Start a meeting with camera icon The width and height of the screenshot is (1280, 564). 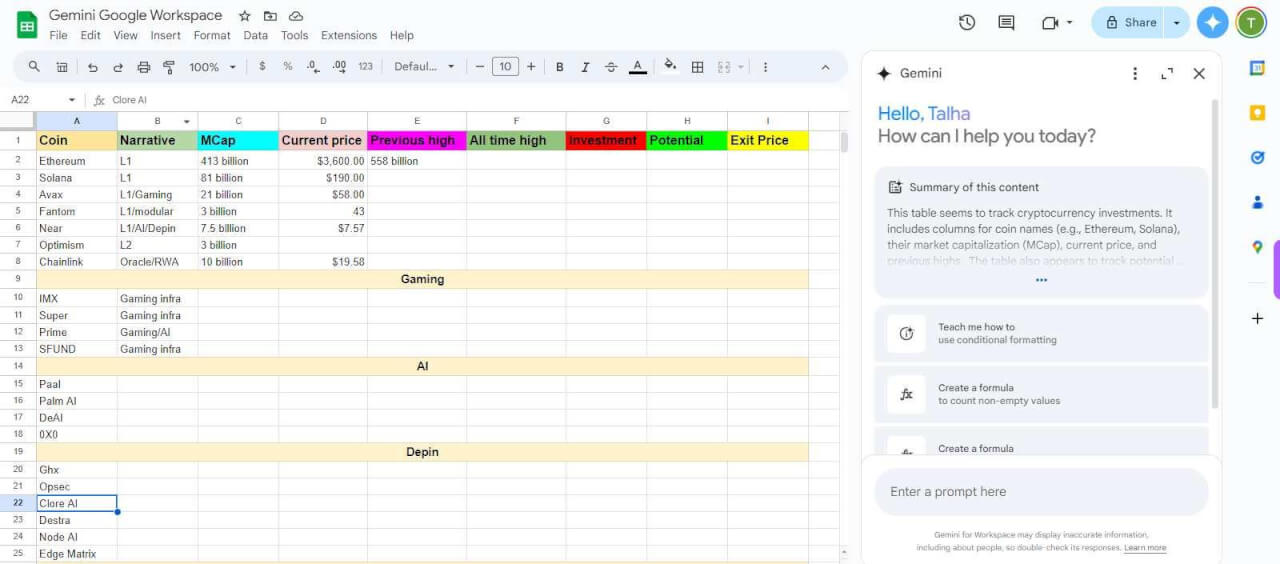[1050, 22]
